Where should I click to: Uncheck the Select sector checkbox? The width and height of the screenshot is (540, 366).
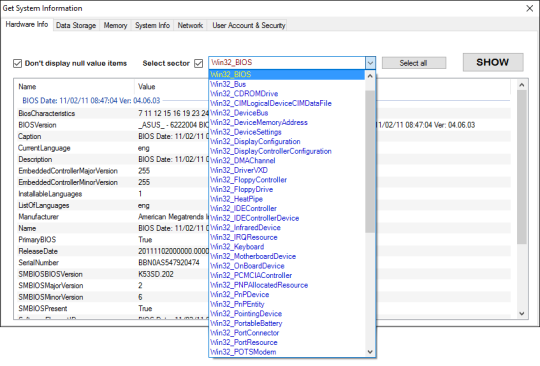coord(198,63)
